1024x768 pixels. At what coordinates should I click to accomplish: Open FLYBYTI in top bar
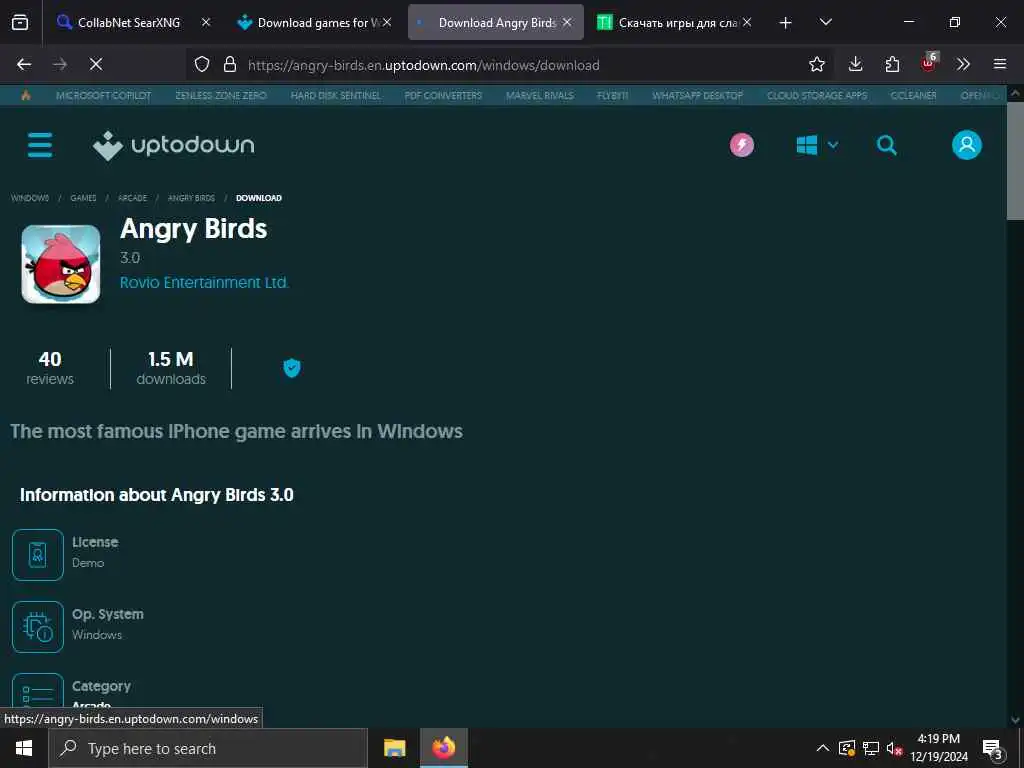point(613,95)
